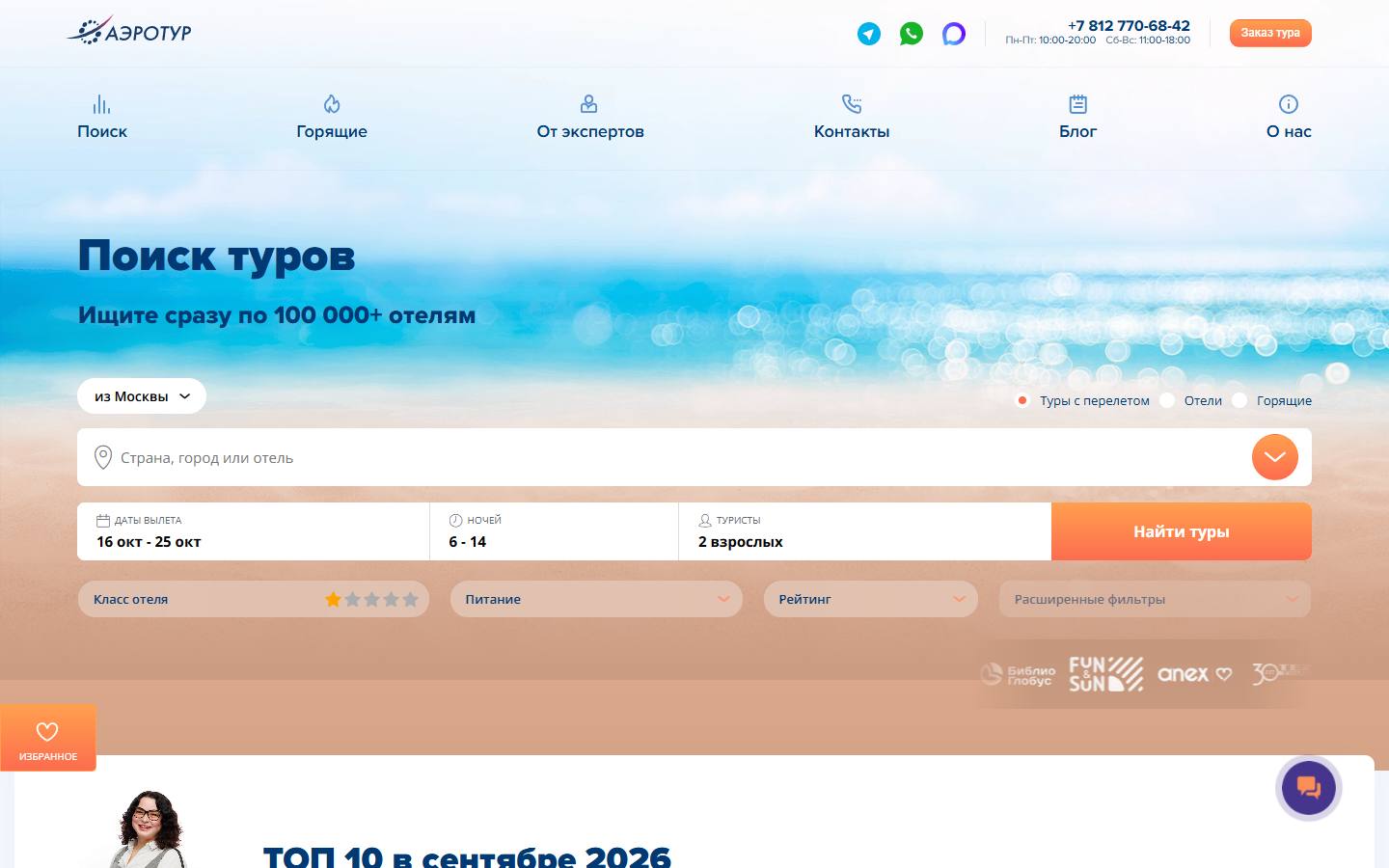Open the Питание dropdown
This screenshot has height=868, width=1389.
(x=596, y=599)
